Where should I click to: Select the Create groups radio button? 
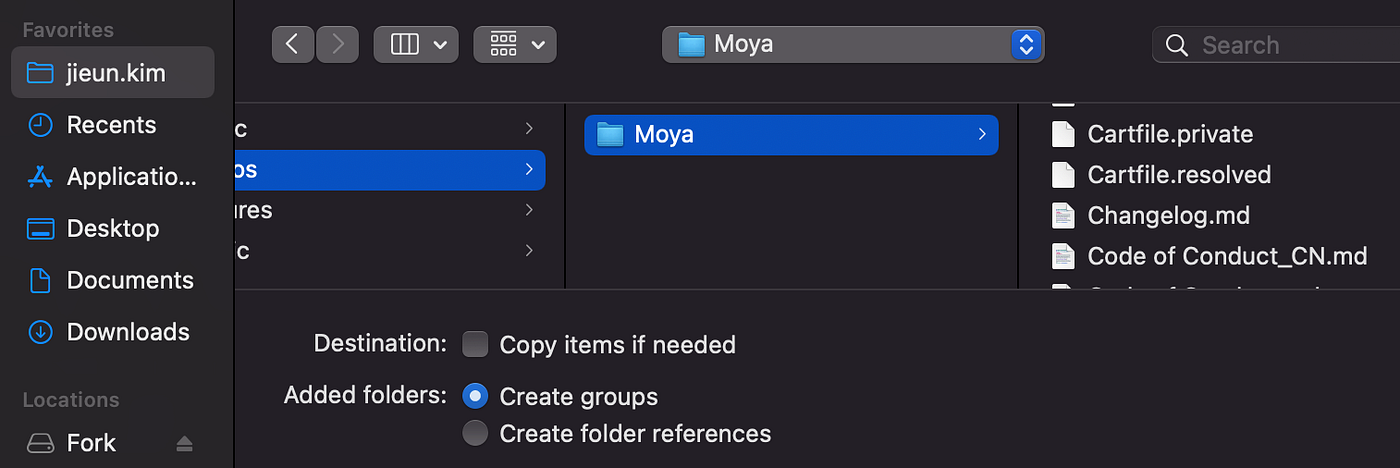[x=475, y=397]
